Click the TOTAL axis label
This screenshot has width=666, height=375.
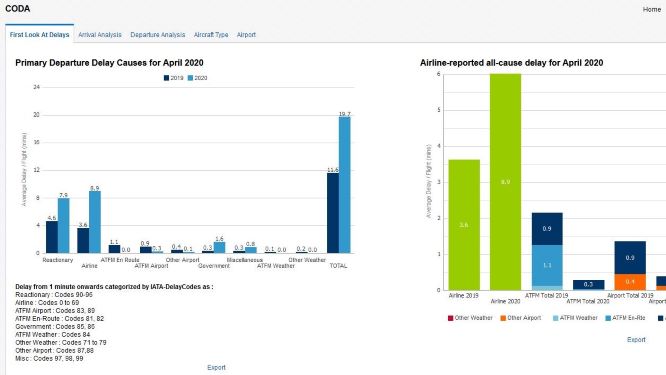pyautogui.click(x=339, y=266)
